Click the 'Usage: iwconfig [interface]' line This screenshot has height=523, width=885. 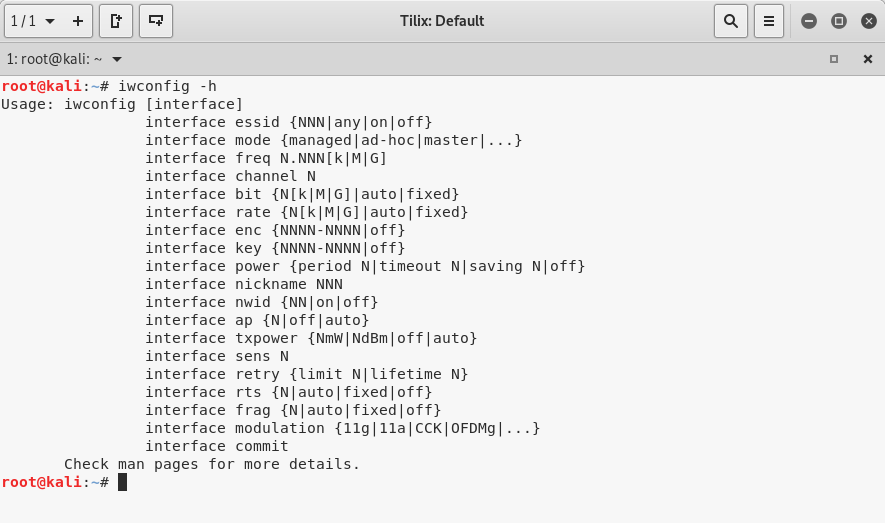(x=122, y=104)
